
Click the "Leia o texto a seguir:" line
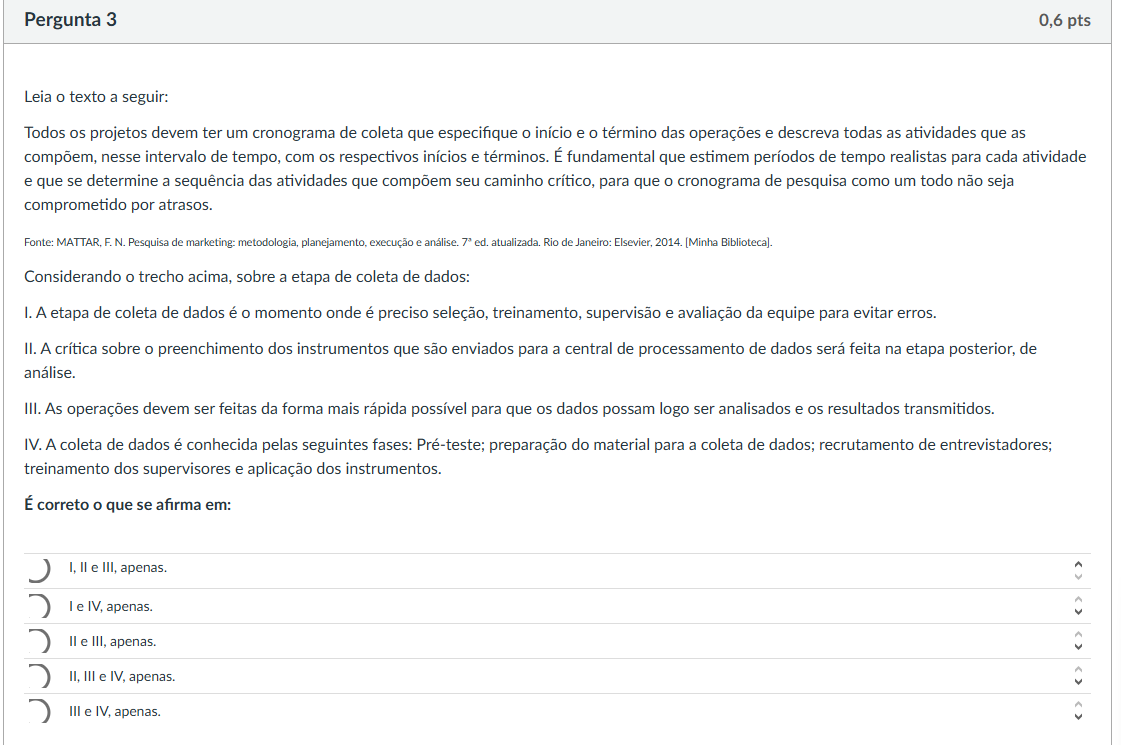point(96,97)
